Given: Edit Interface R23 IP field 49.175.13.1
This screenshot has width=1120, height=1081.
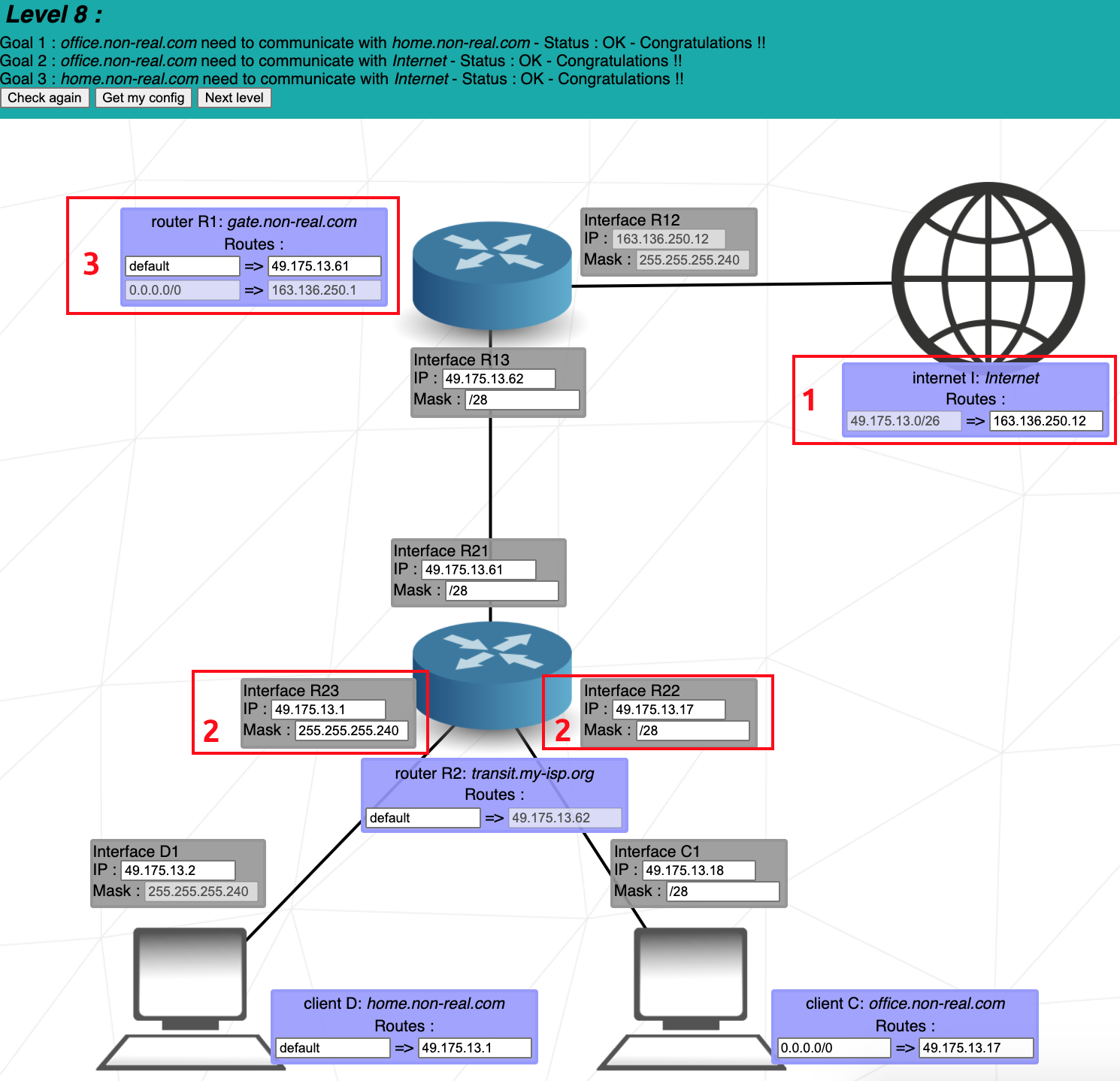Looking at the screenshot, I should tap(328, 710).
